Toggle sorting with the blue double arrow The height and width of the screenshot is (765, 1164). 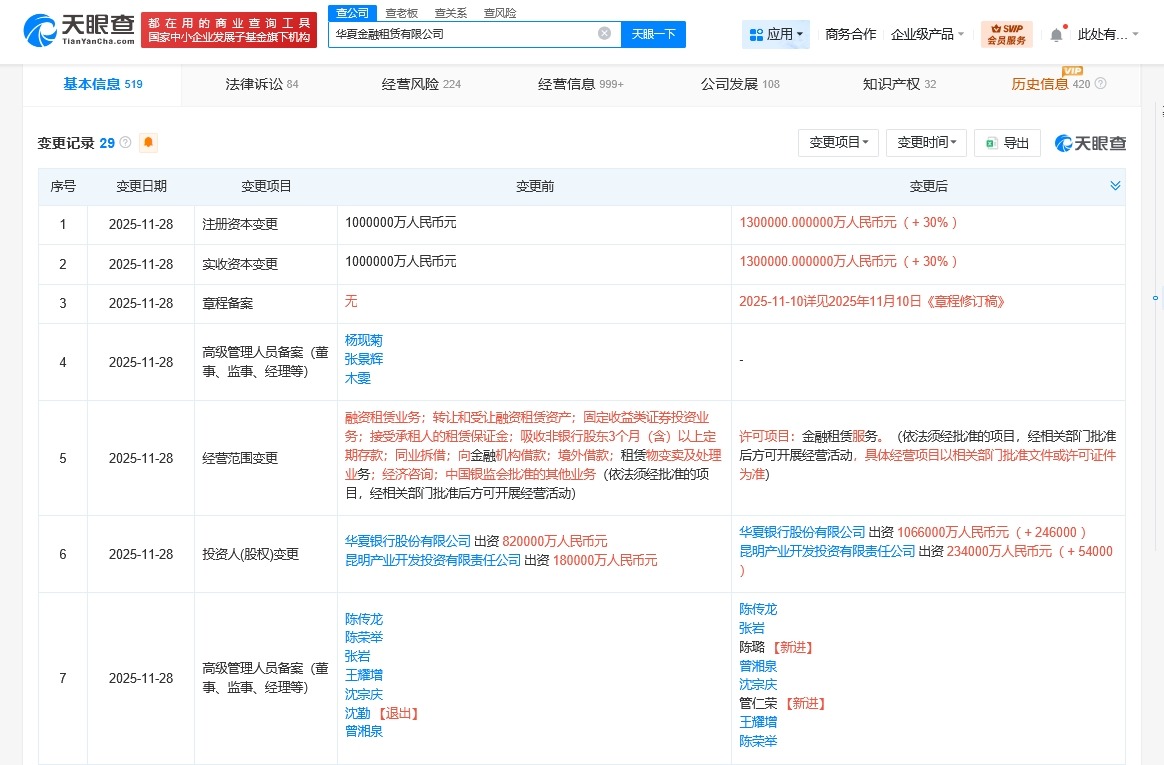pos(1114,186)
